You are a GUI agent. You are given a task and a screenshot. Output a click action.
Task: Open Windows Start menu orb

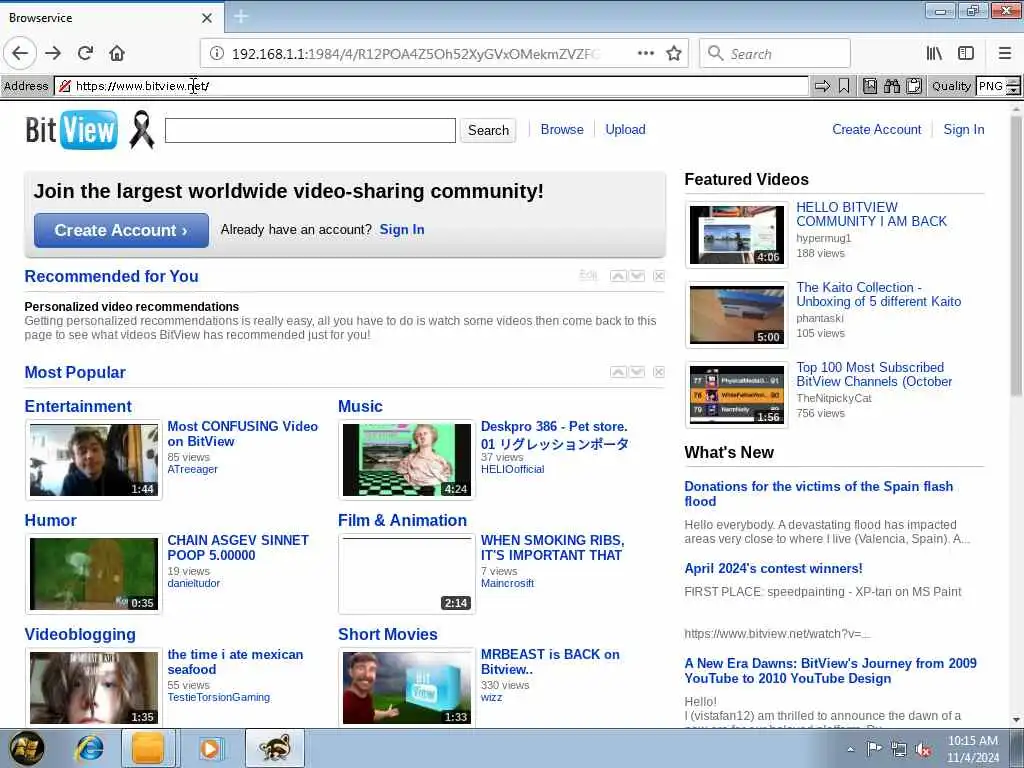click(27, 748)
